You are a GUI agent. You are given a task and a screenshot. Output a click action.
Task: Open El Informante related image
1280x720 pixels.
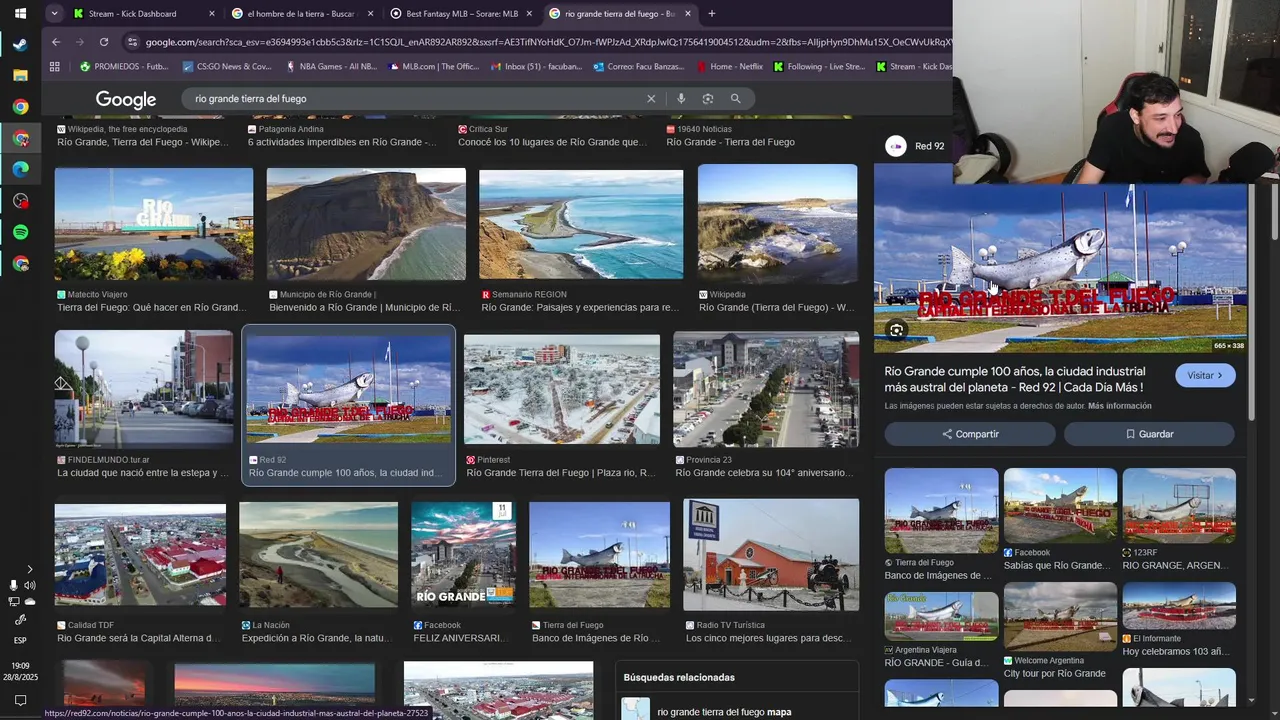click(x=1179, y=607)
